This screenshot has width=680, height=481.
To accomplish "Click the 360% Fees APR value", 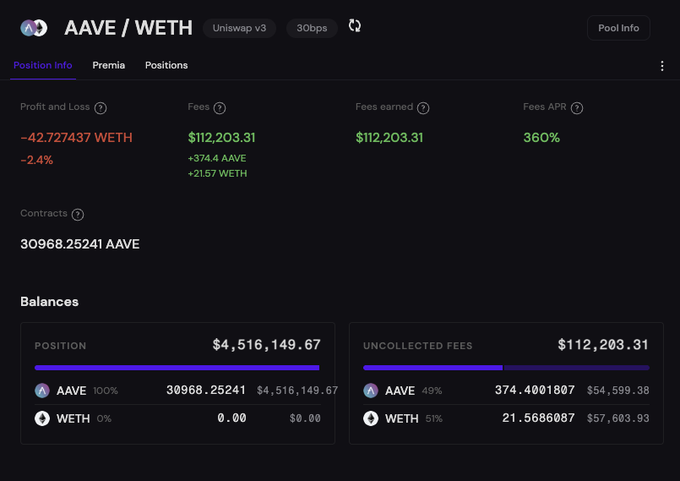I will coord(542,137).
